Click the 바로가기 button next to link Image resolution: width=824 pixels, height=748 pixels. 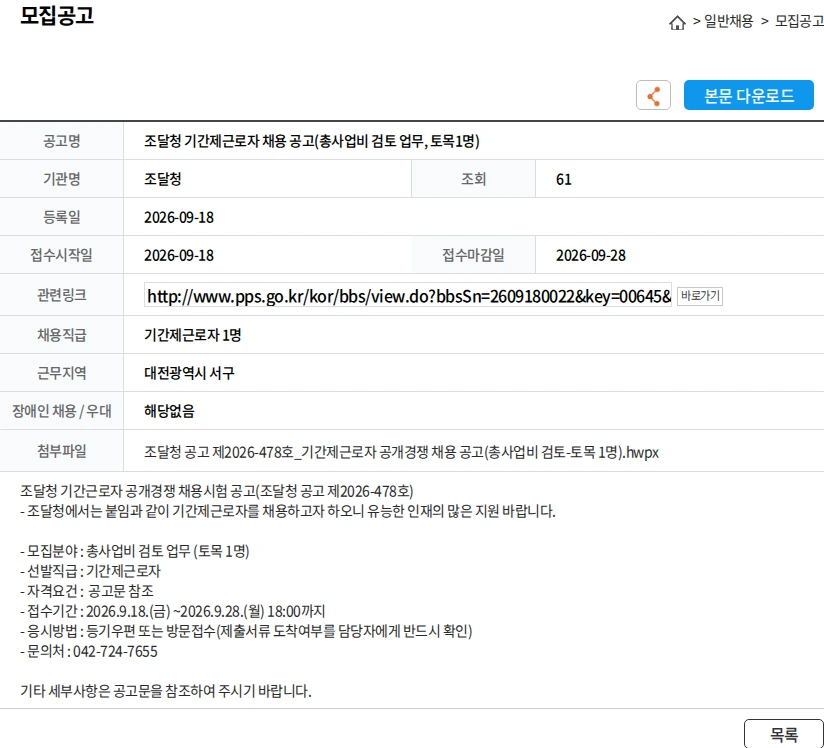coord(700,296)
